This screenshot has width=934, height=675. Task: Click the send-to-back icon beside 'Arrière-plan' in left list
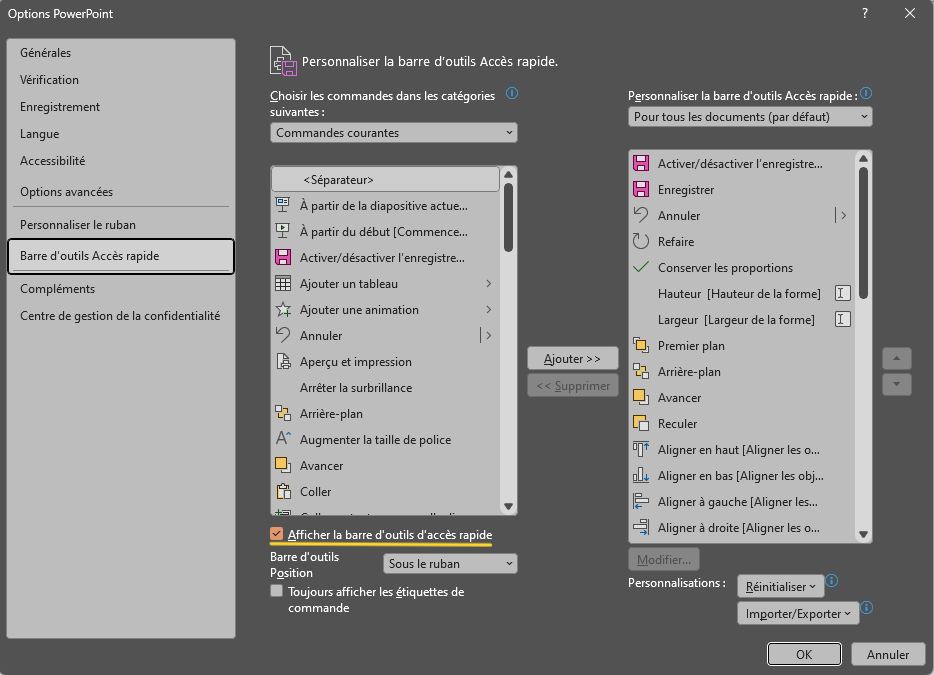tap(282, 413)
